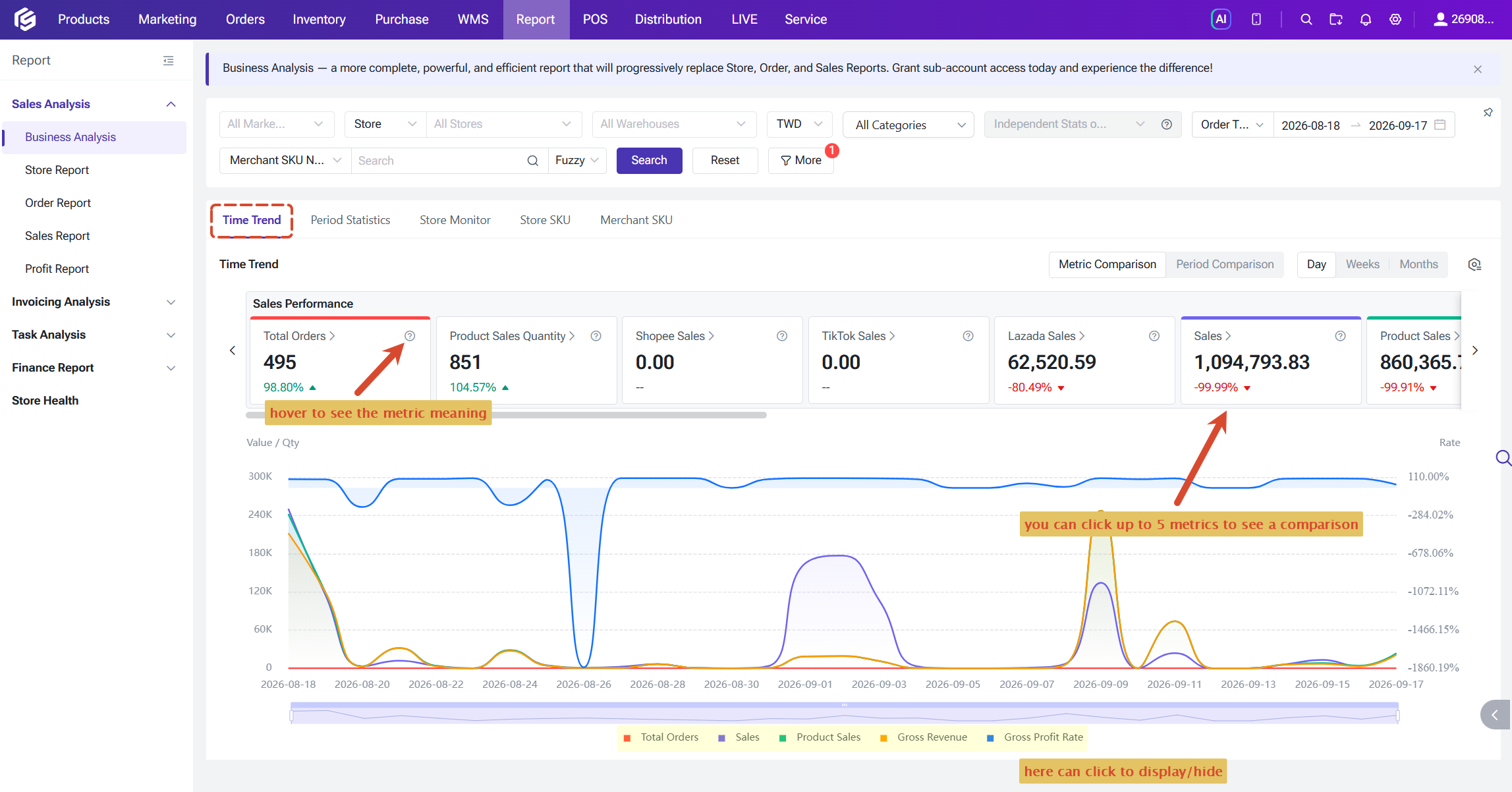
Task: Select Weeks granularity
Action: [x=1362, y=264]
